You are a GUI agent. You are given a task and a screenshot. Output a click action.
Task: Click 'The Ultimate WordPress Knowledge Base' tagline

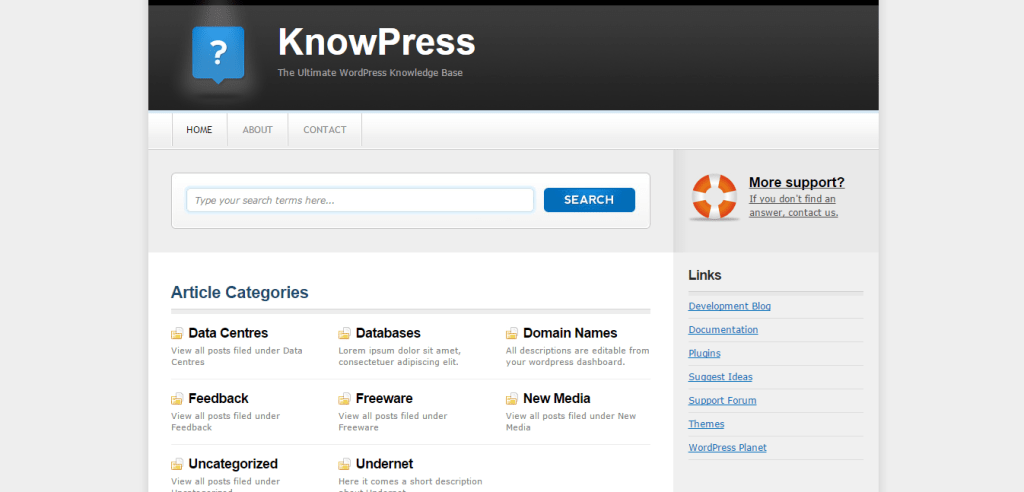coord(370,73)
